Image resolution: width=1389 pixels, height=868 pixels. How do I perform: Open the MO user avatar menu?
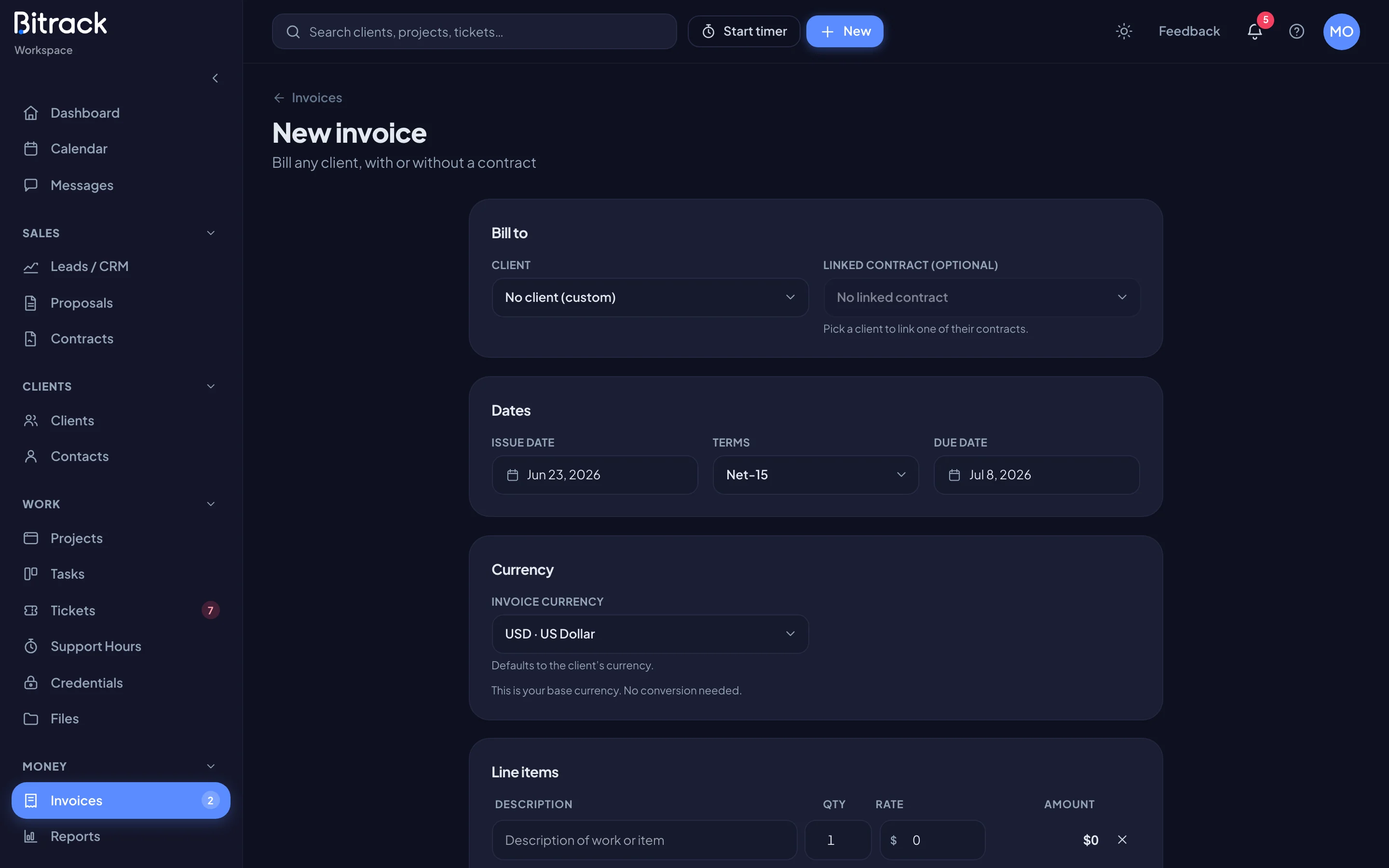(1341, 31)
